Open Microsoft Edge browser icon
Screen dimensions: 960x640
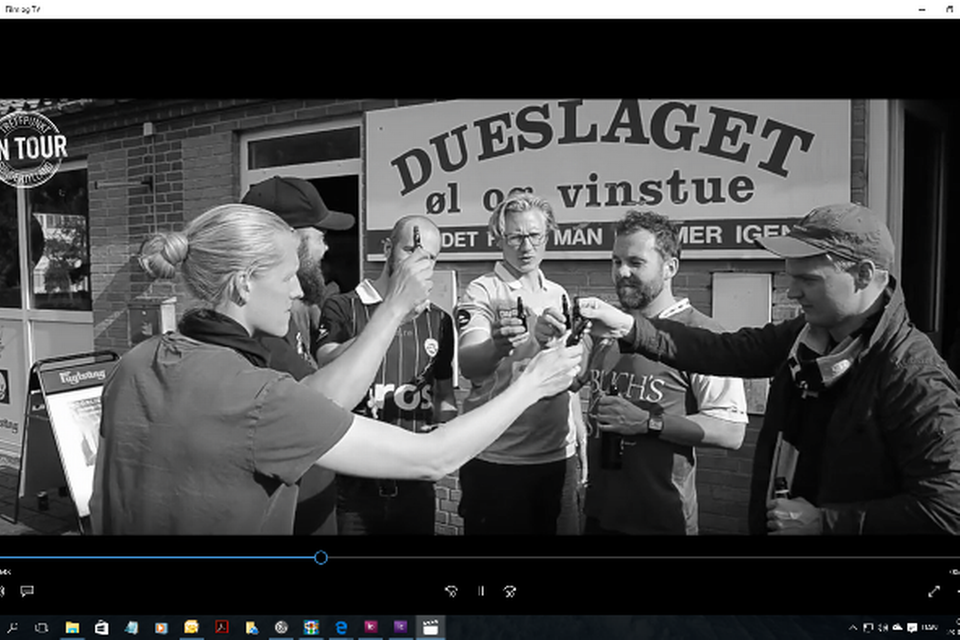(341, 627)
